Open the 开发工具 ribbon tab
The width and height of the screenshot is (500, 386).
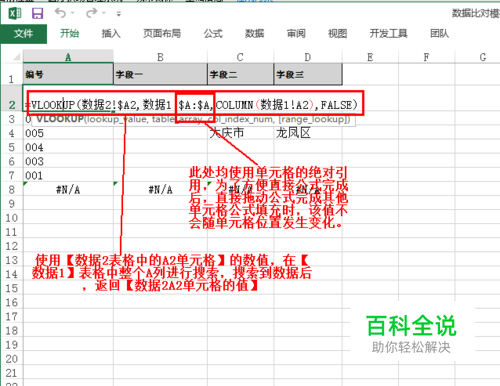[388, 33]
